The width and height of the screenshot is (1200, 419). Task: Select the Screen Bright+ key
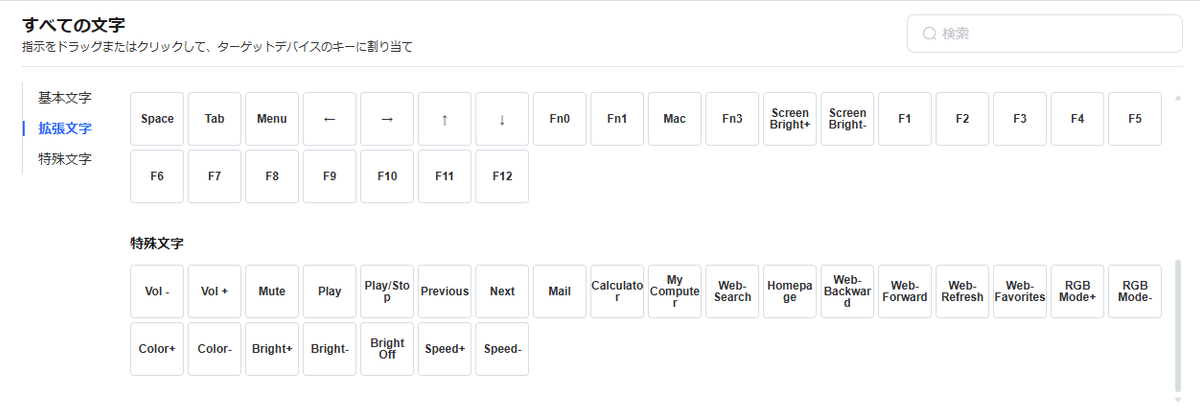(790, 118)
